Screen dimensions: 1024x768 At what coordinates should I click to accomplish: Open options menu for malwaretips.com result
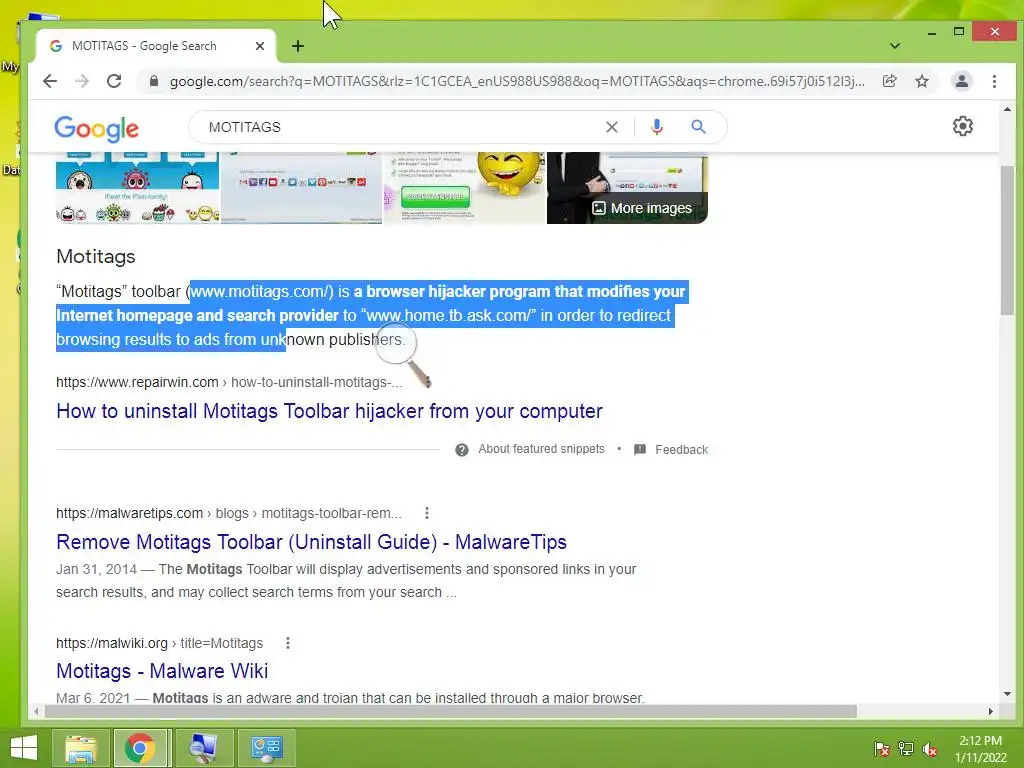click(x=427, y=513)
